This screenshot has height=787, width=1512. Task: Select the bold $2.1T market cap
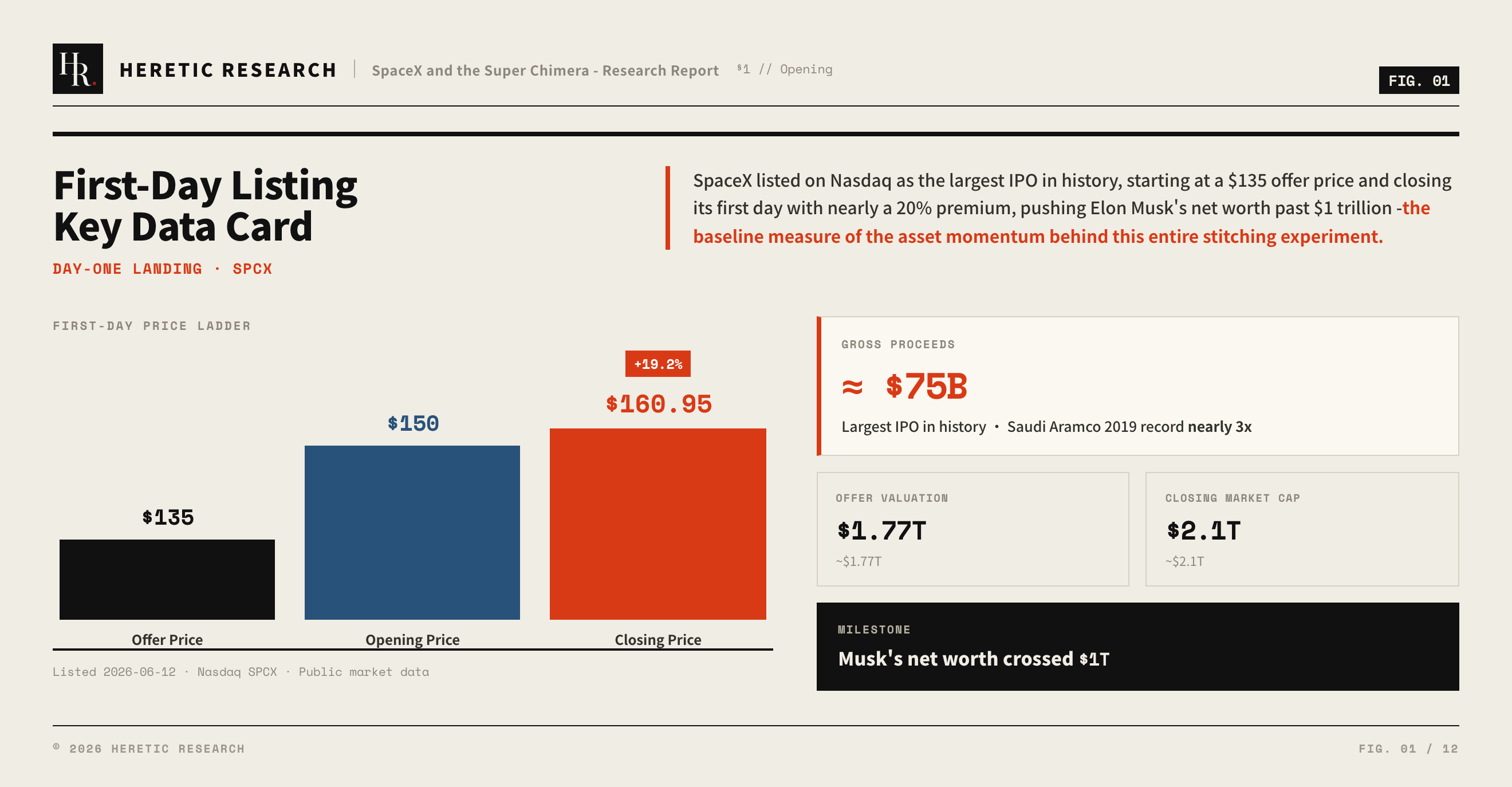[1203, 530]
